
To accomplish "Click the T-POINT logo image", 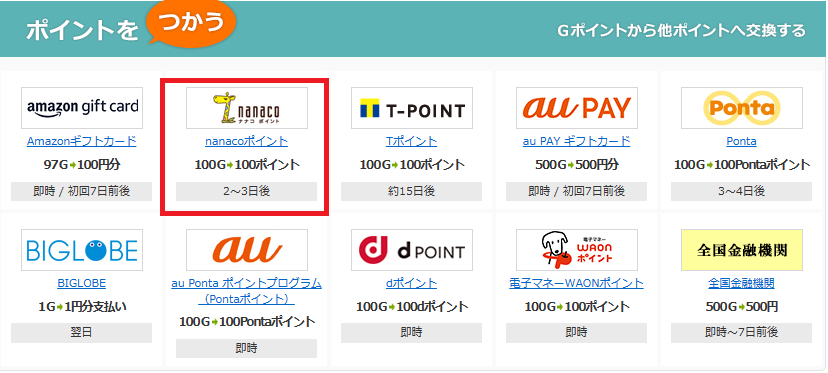I will point(411,108).
